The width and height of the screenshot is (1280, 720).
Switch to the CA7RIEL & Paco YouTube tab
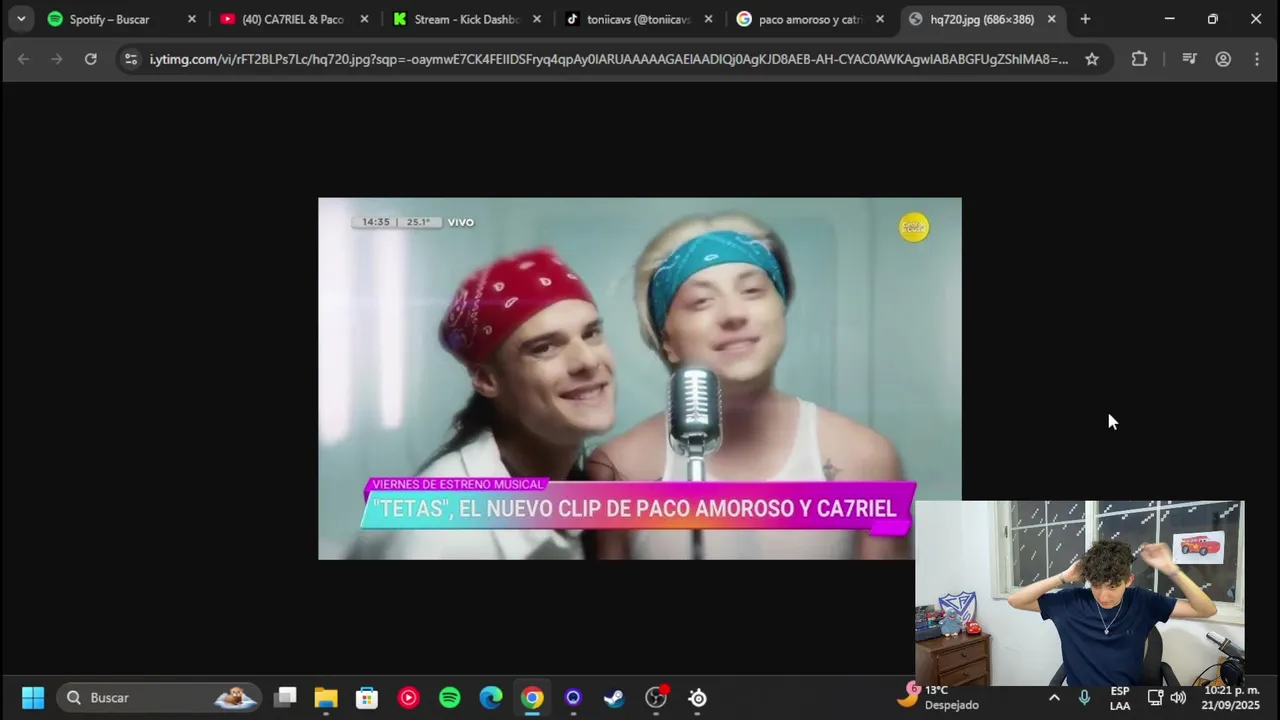[x=295, y=19]
